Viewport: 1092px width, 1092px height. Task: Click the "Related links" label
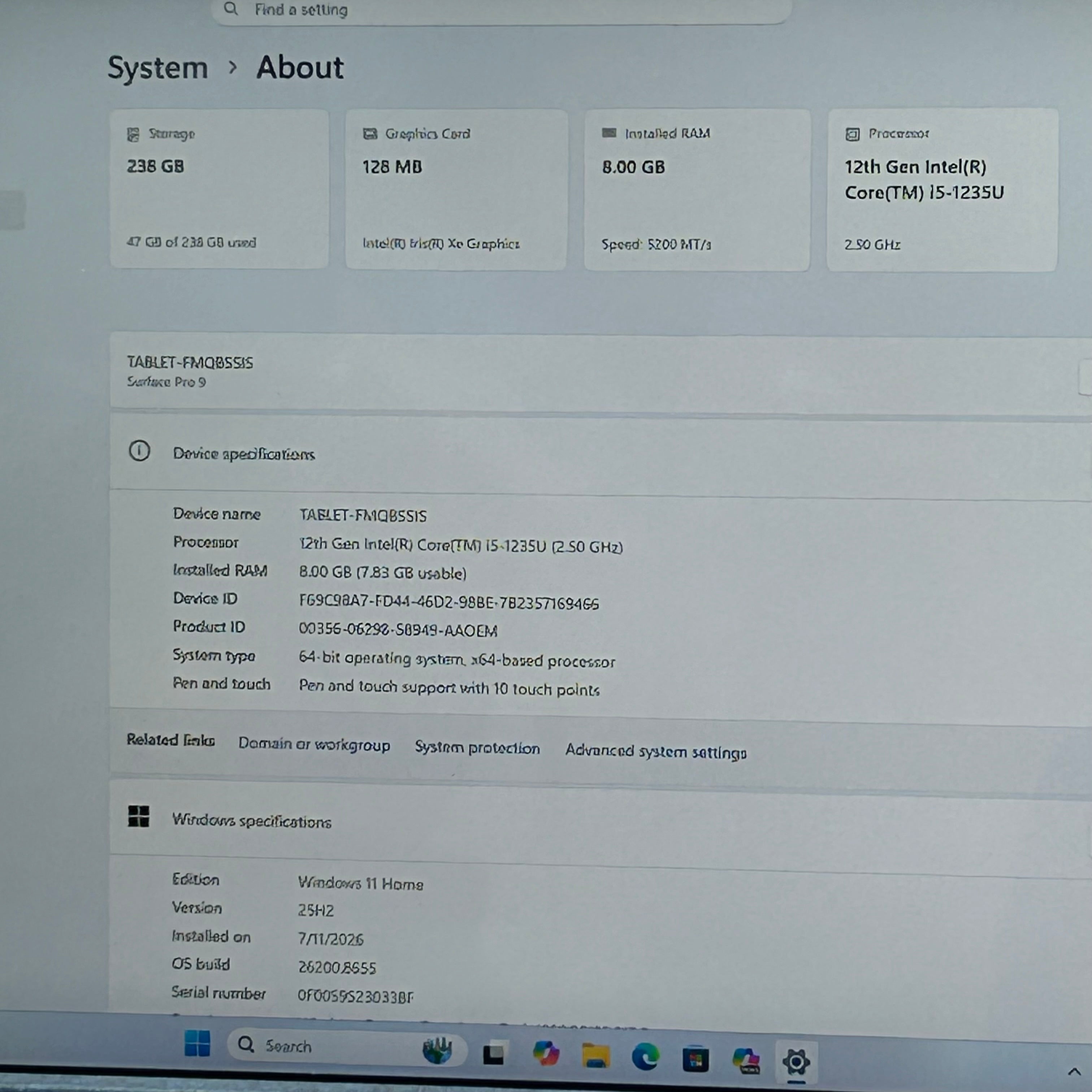(x=171, y=740)
